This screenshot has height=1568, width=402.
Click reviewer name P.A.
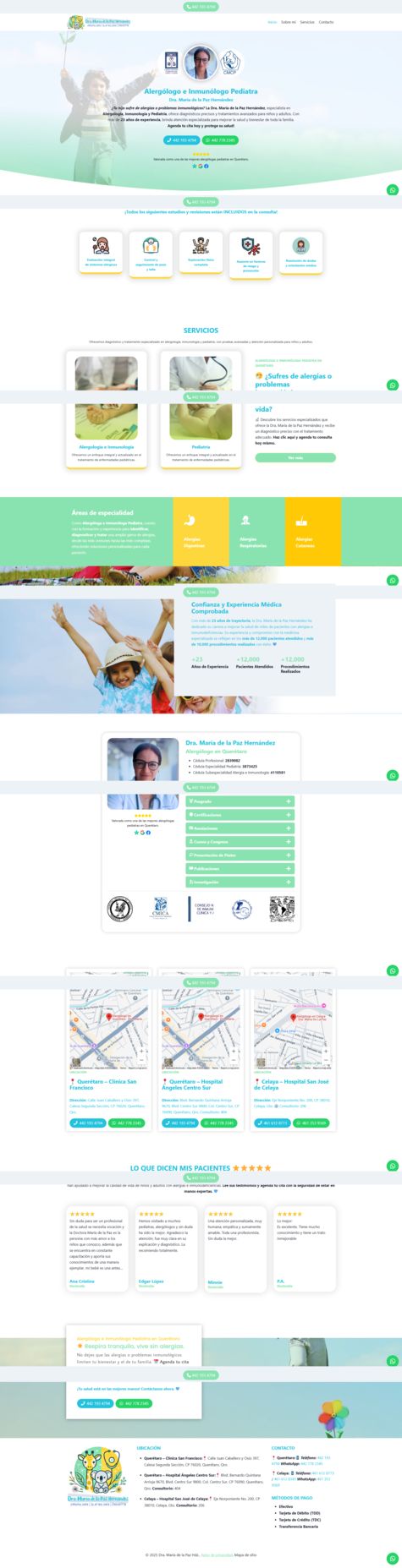click(x=280, y=1281)
